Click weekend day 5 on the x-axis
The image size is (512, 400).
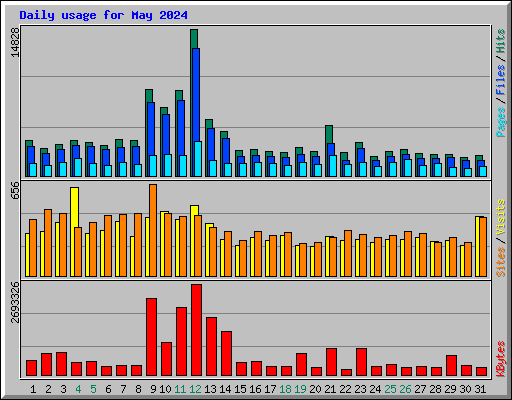coord(93,389)
